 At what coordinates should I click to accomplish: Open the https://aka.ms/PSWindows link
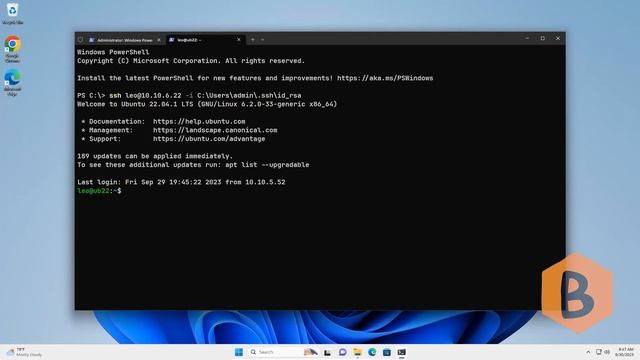click(x=385, y=78)
